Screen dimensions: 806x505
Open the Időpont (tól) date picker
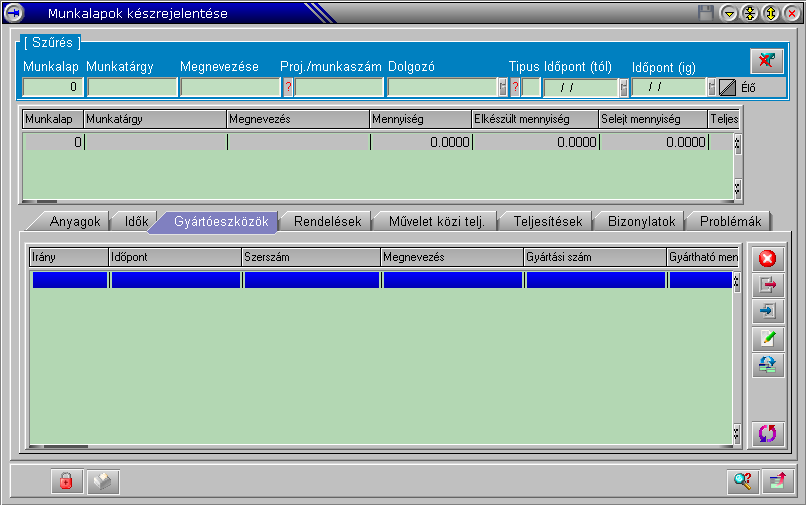point(623,87)
